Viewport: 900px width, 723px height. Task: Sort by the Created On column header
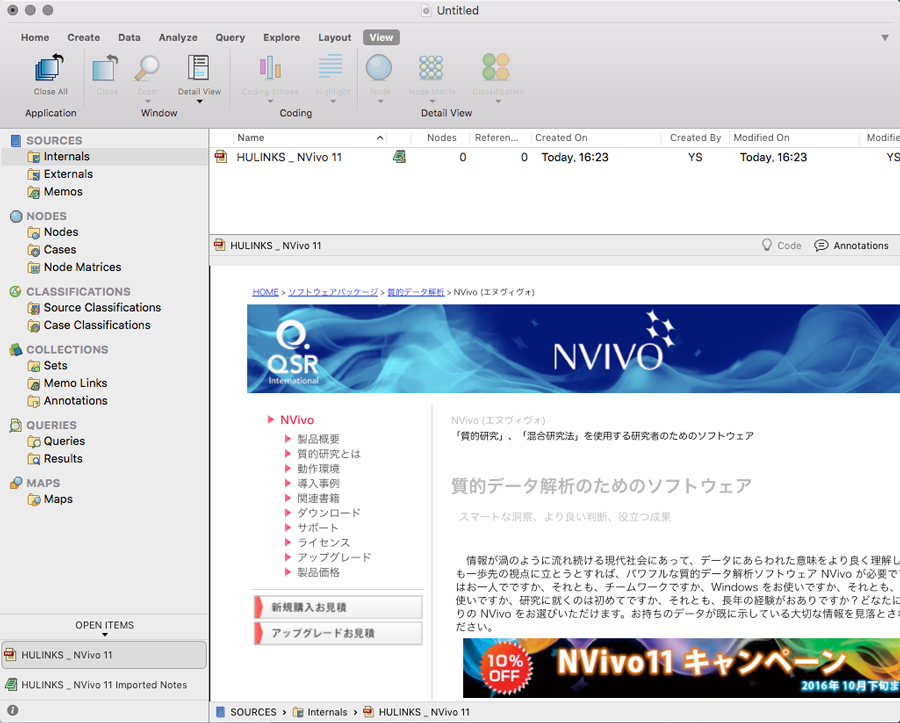tap(596, 138)
